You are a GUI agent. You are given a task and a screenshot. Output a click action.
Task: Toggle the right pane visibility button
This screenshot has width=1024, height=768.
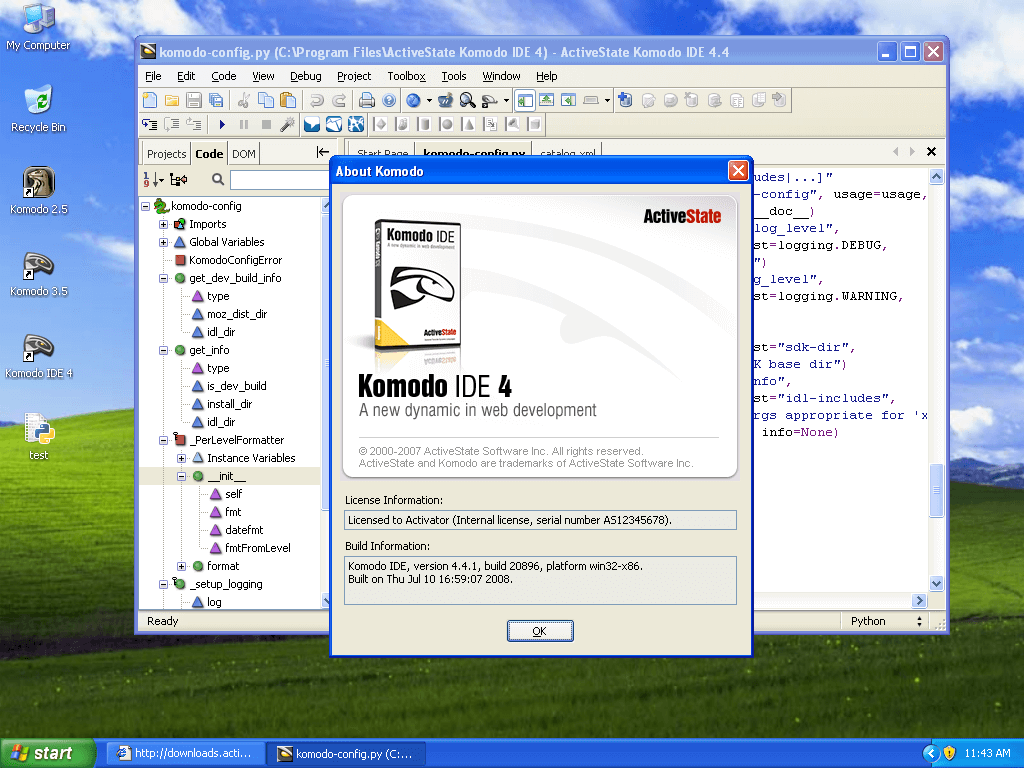pos(568,100)
